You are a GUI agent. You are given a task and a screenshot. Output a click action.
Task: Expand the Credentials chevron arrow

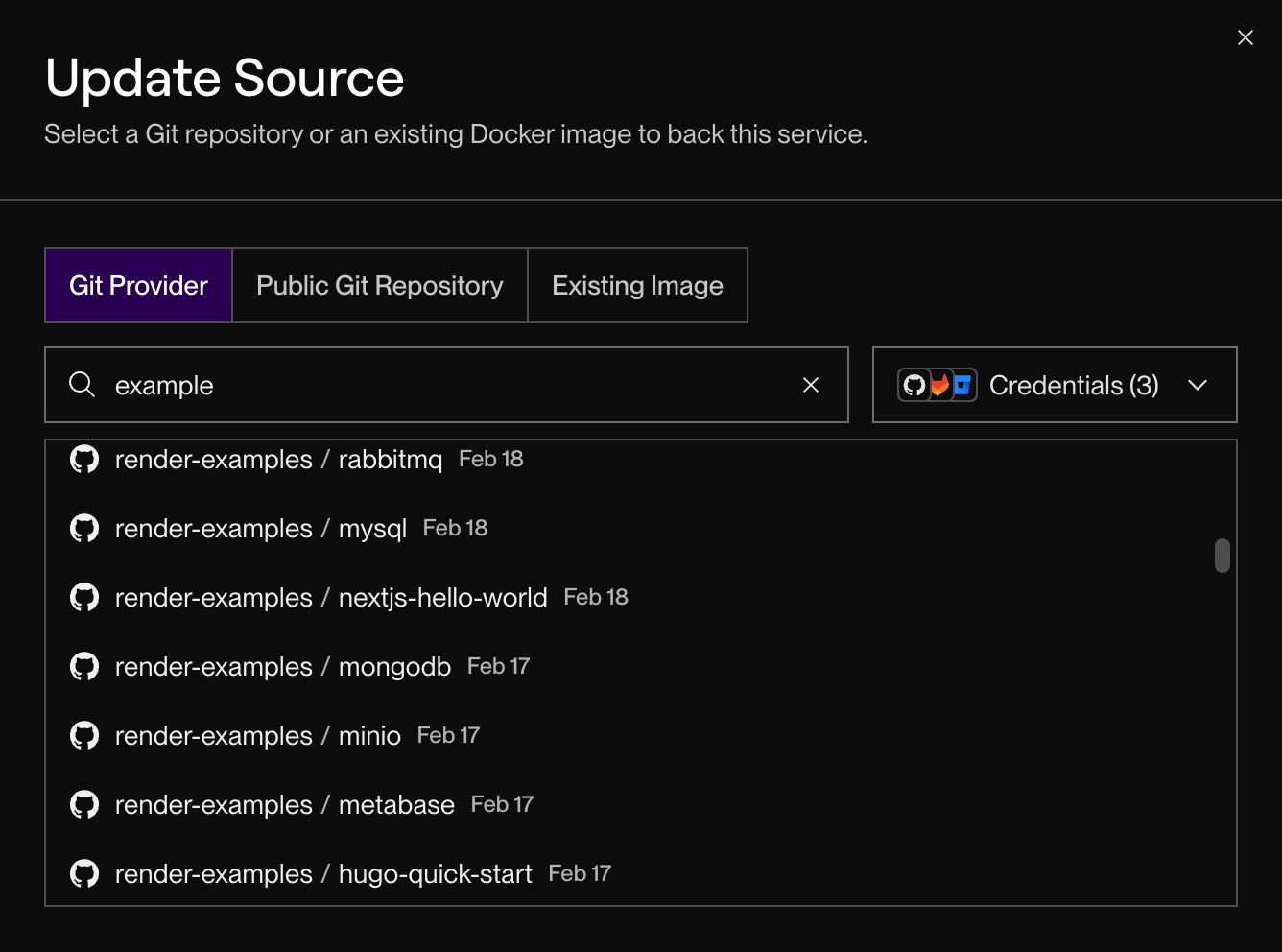tap(1198, 385)
